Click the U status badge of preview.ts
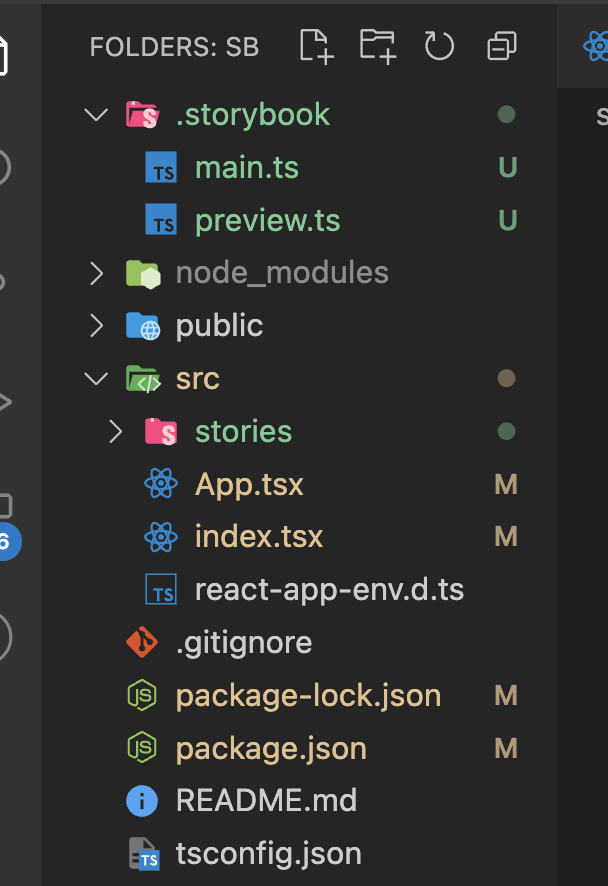Image resolution: width=608 pixels, height=886 pixels. tap(507, 220)
